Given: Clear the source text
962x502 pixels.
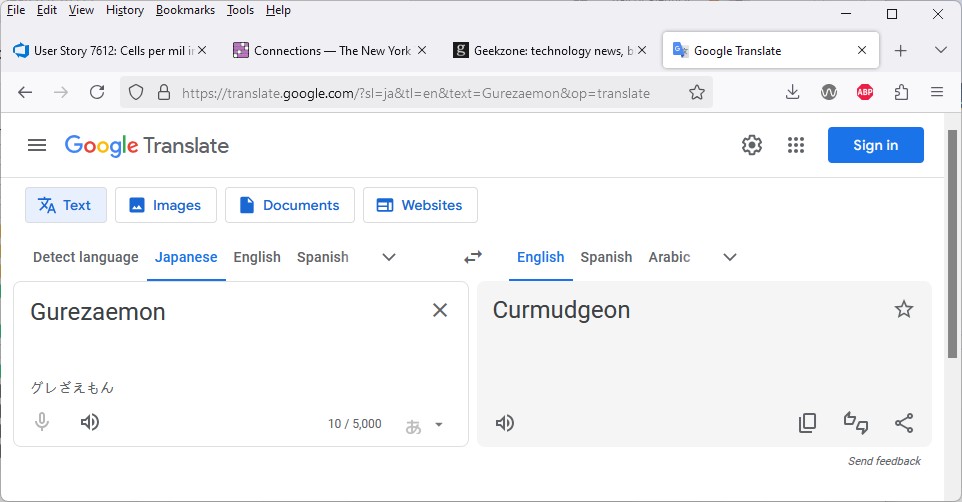Looking at the screenshot, I should (x=440, y=310).
